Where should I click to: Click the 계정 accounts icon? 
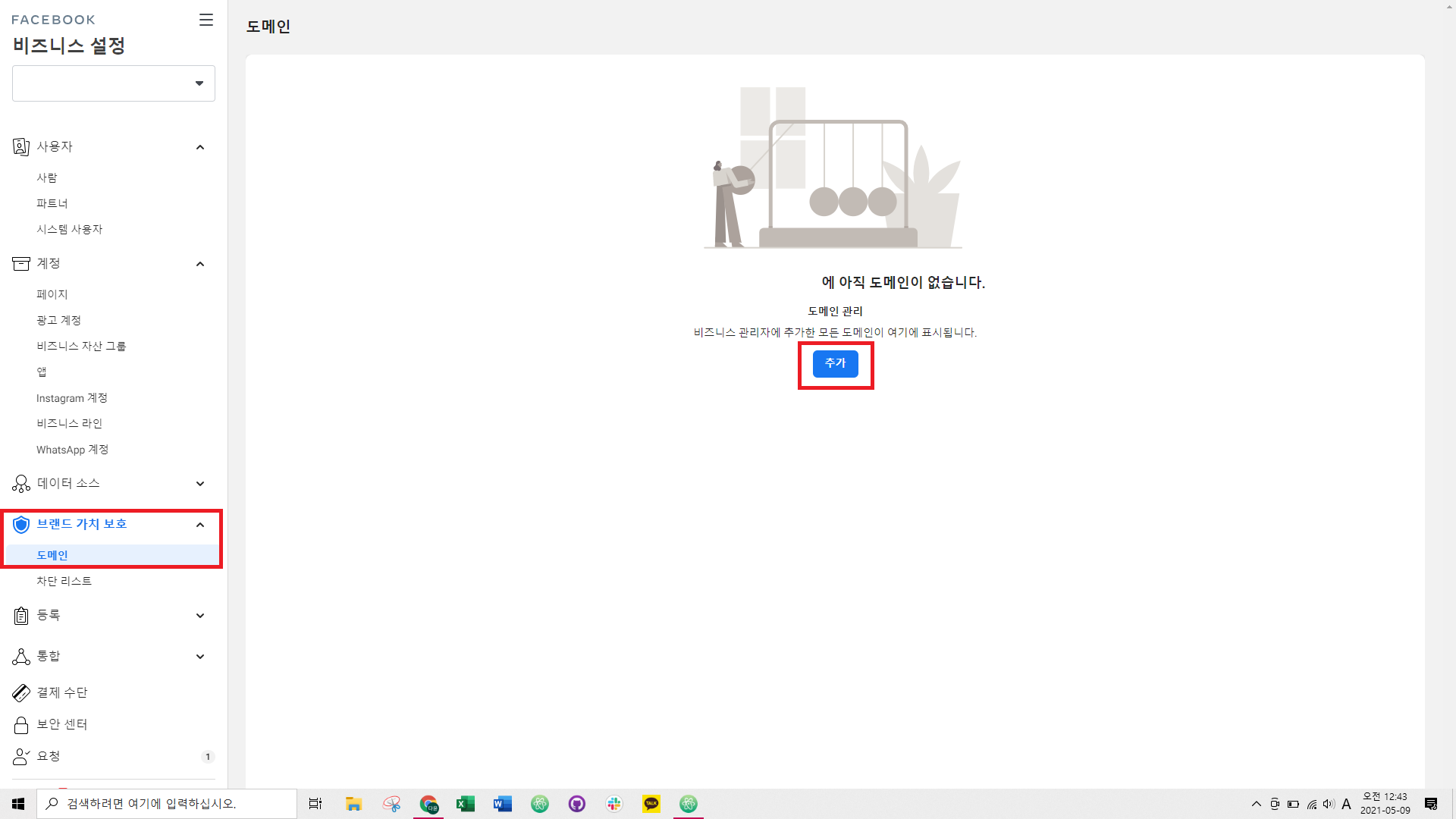21,263
